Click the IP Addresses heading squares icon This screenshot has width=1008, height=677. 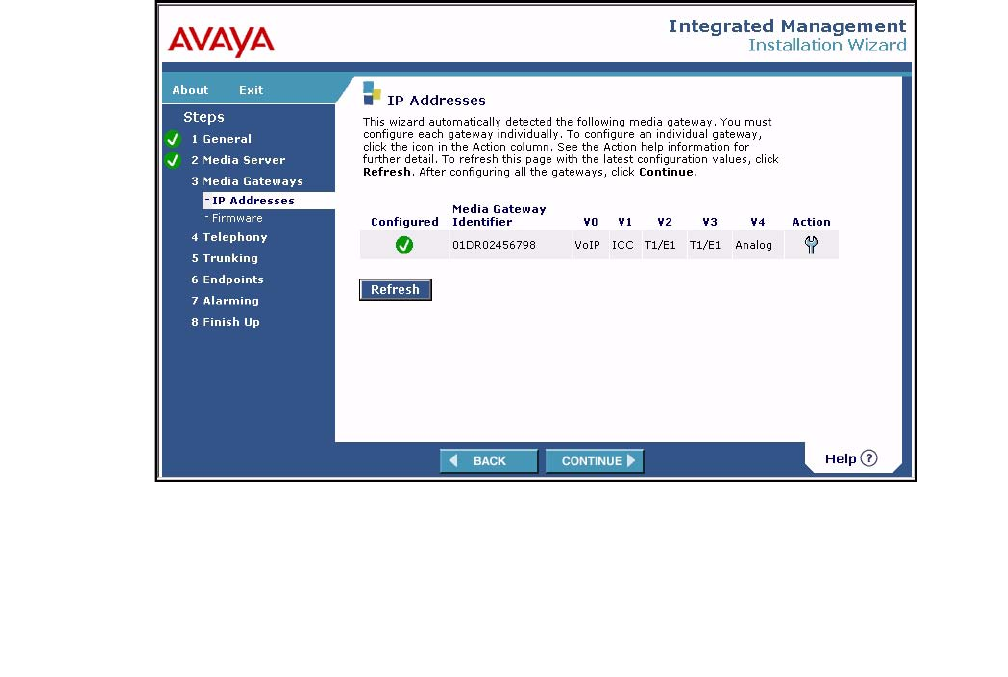[372, 93]
